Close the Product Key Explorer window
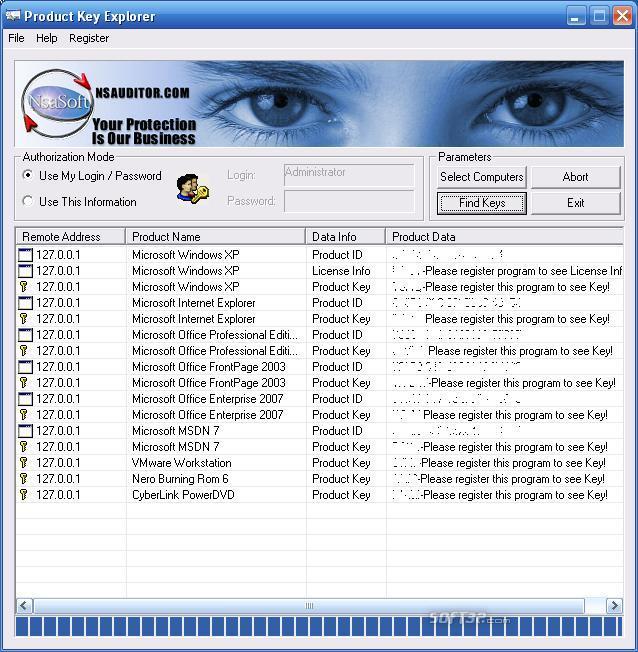 coord(623,17)
